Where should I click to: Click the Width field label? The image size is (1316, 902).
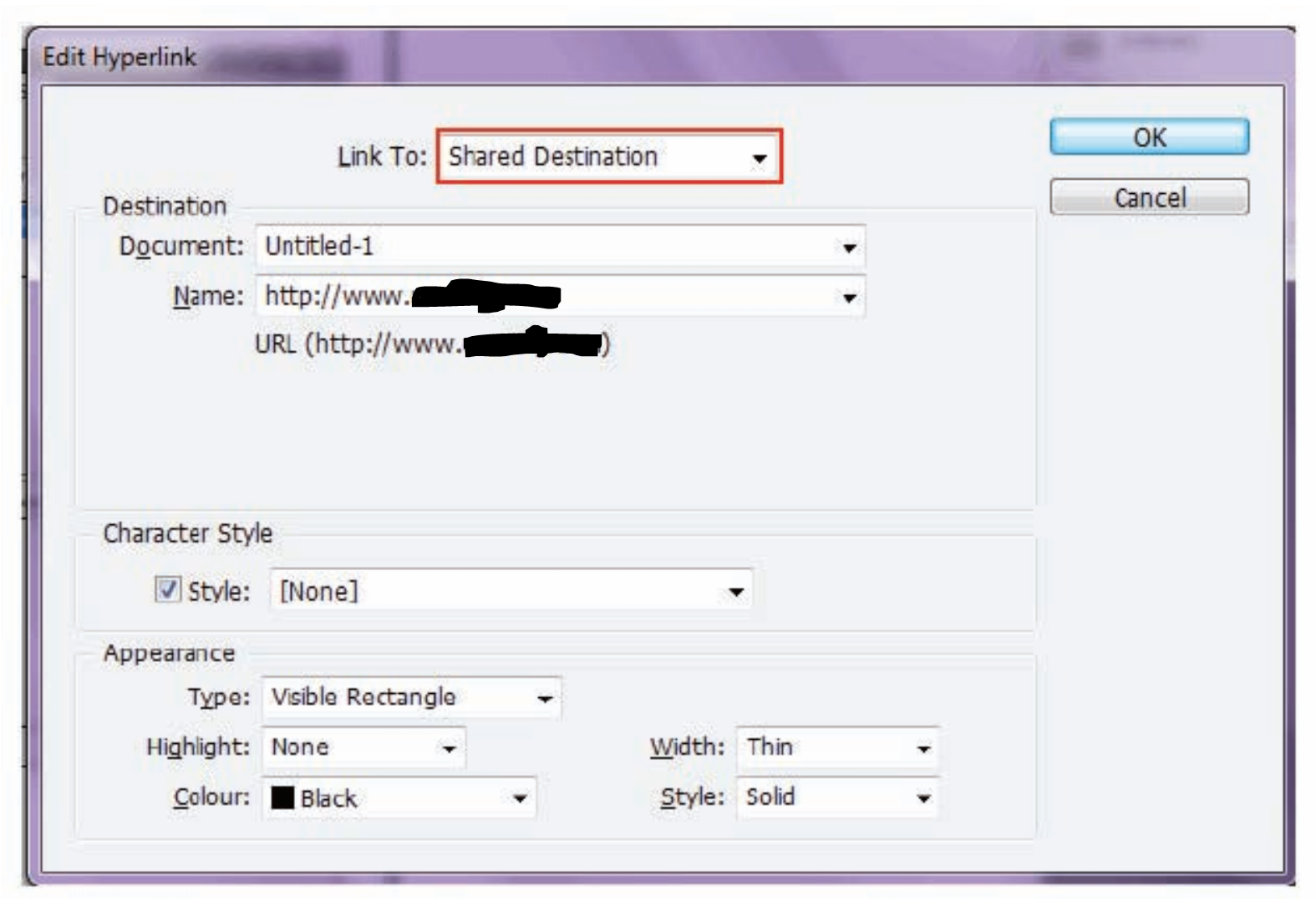pyautogui.click(x=687, y=747)
